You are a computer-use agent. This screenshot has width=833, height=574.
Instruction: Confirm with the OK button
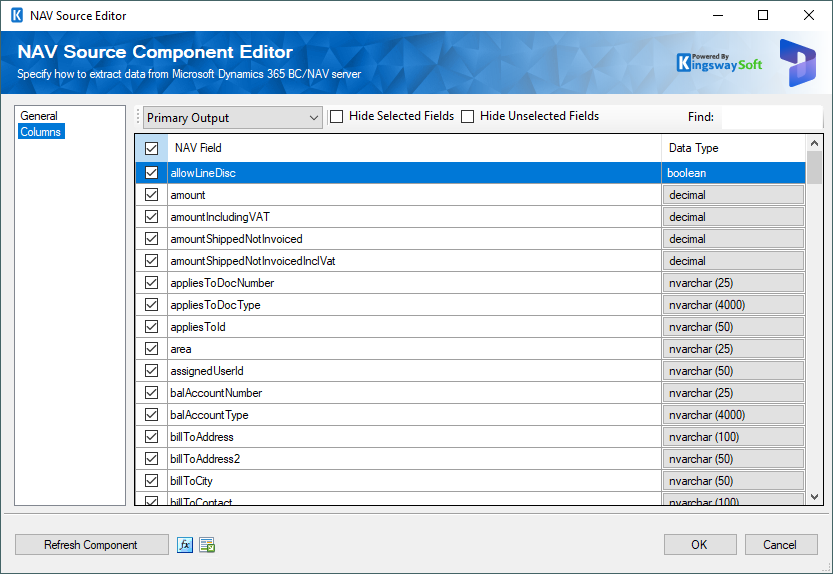pos(700,545)
